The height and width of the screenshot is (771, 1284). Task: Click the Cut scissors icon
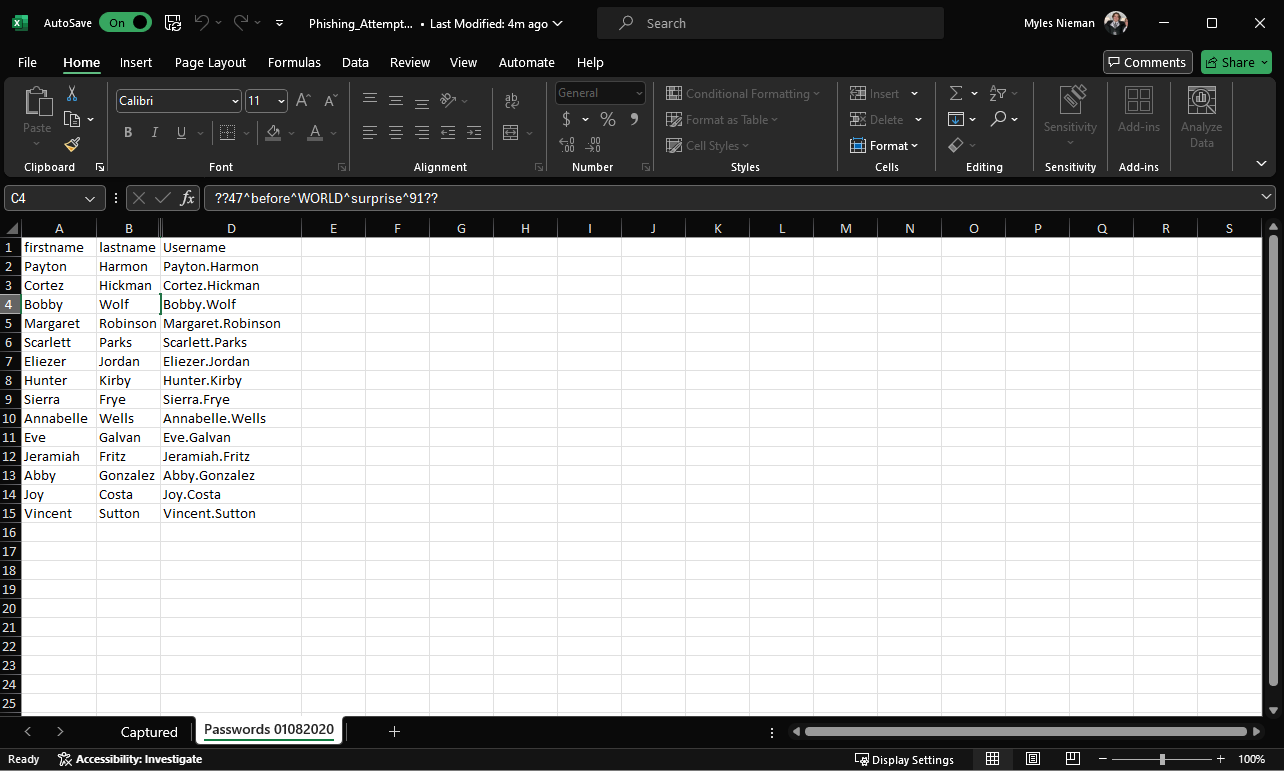pos(72,93)
